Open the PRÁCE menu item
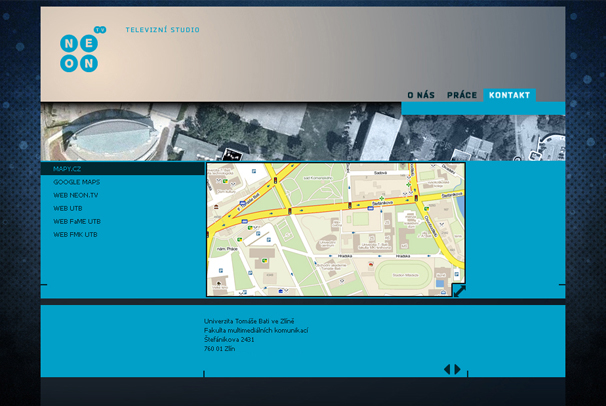Viewport: 606px width, 406px height. click(x=461, y=95)
